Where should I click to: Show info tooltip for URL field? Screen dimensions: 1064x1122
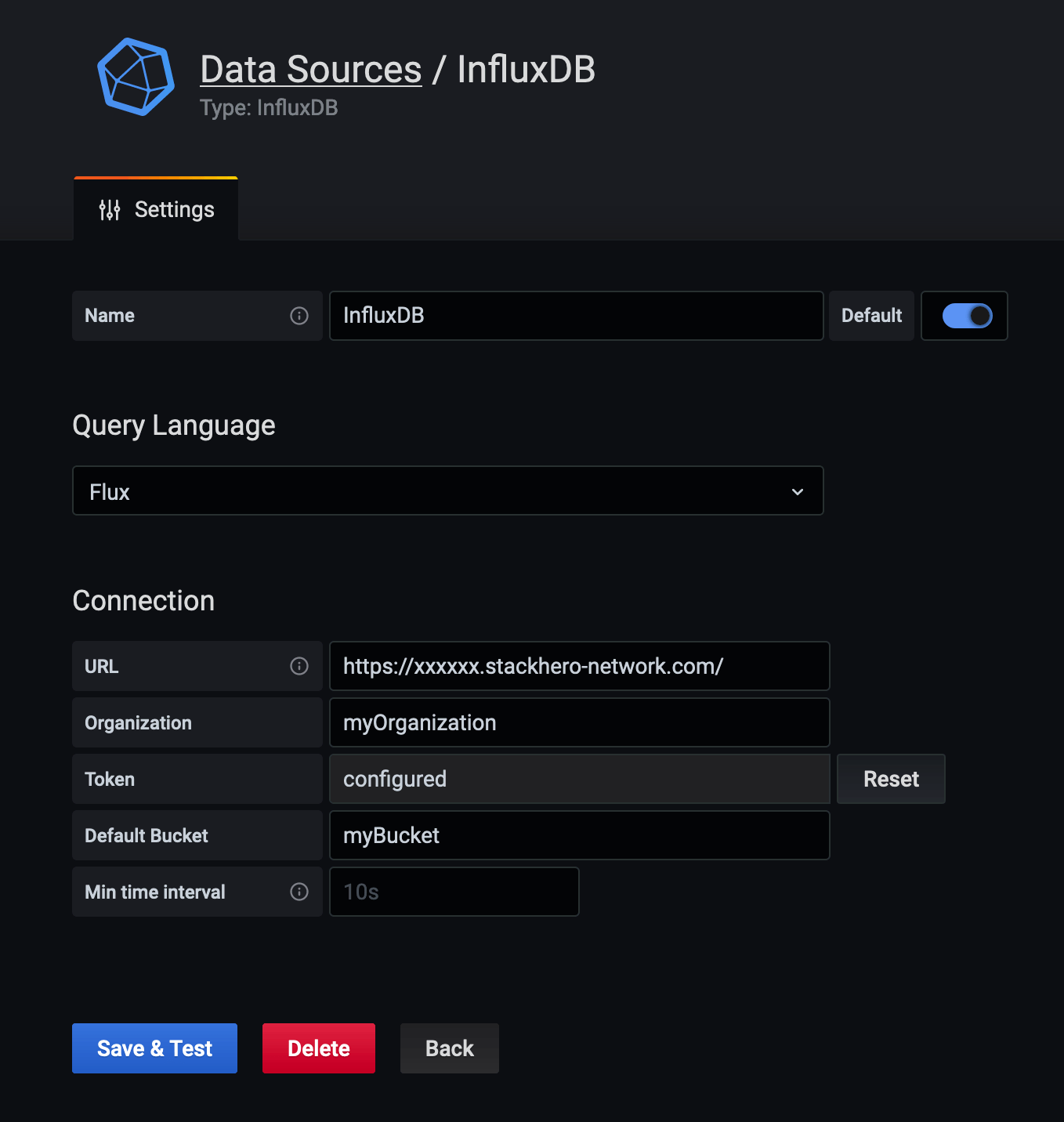299,666
